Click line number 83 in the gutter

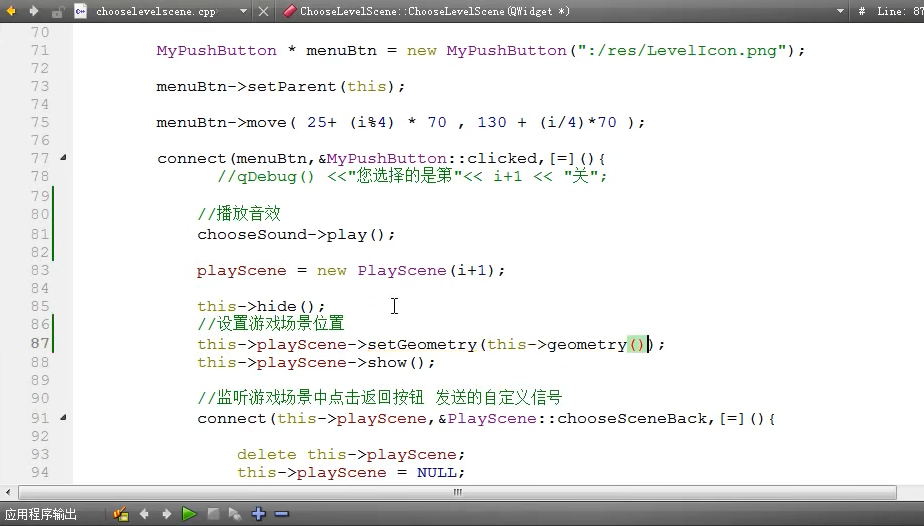click(39, 270)
